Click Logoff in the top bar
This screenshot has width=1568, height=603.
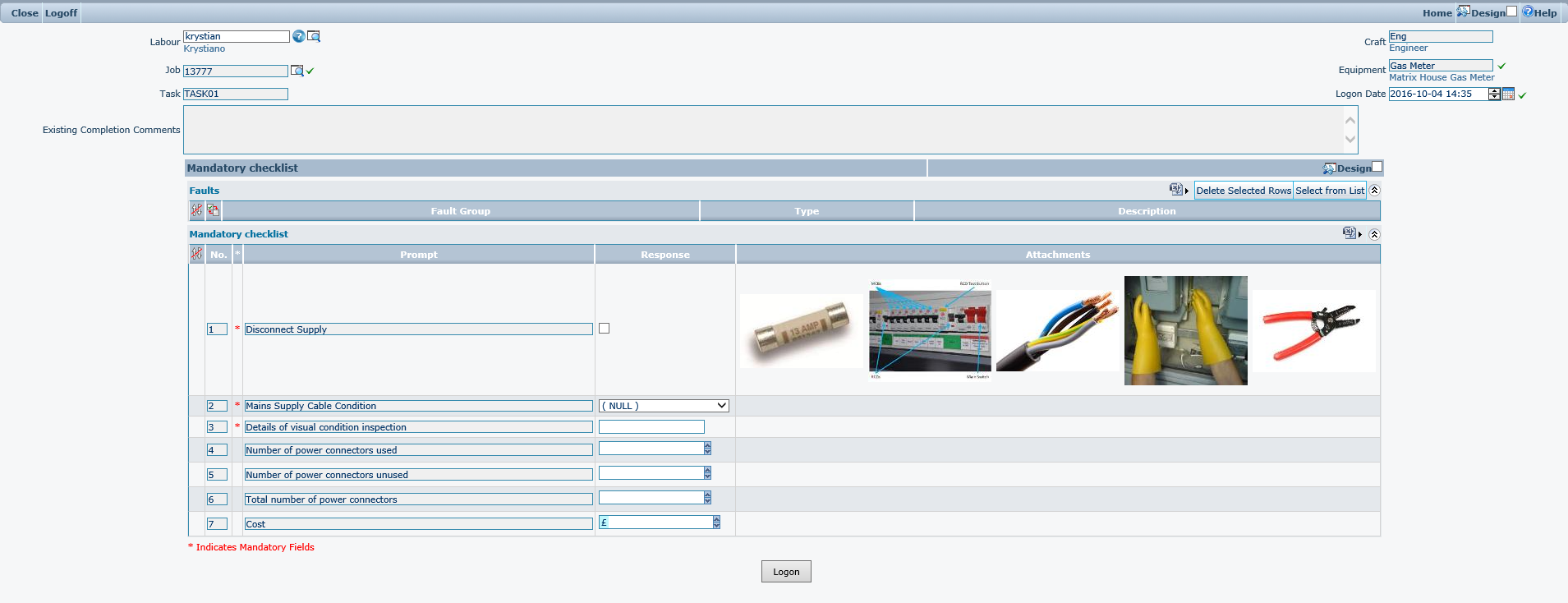click(61, 13)
